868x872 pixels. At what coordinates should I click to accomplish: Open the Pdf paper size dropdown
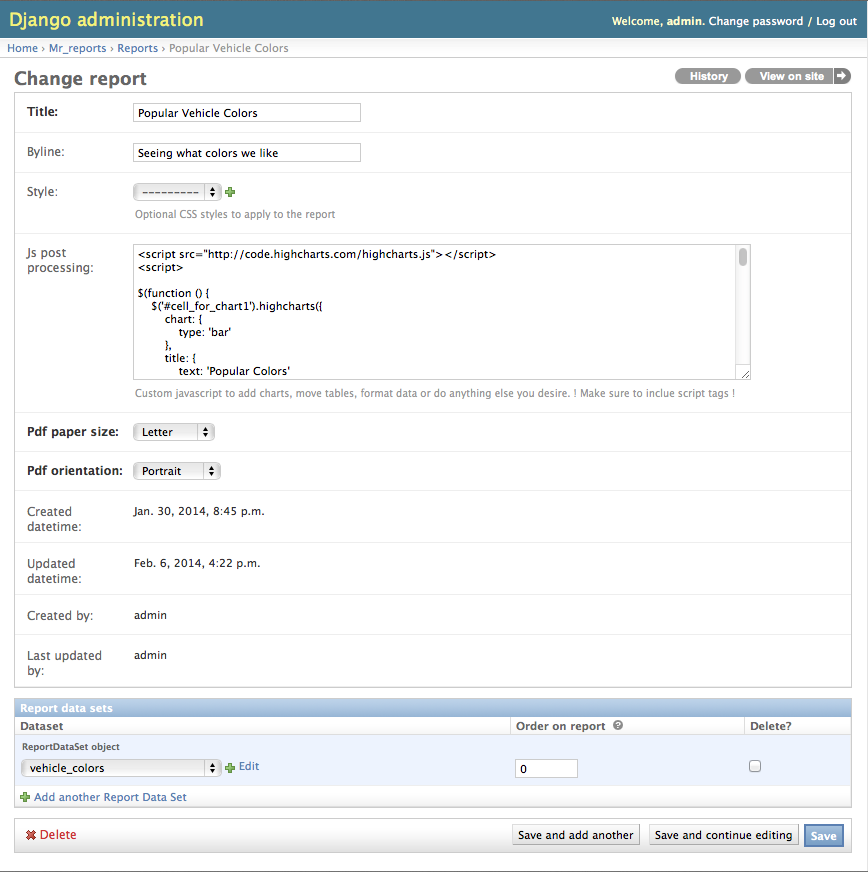point(173,432)
